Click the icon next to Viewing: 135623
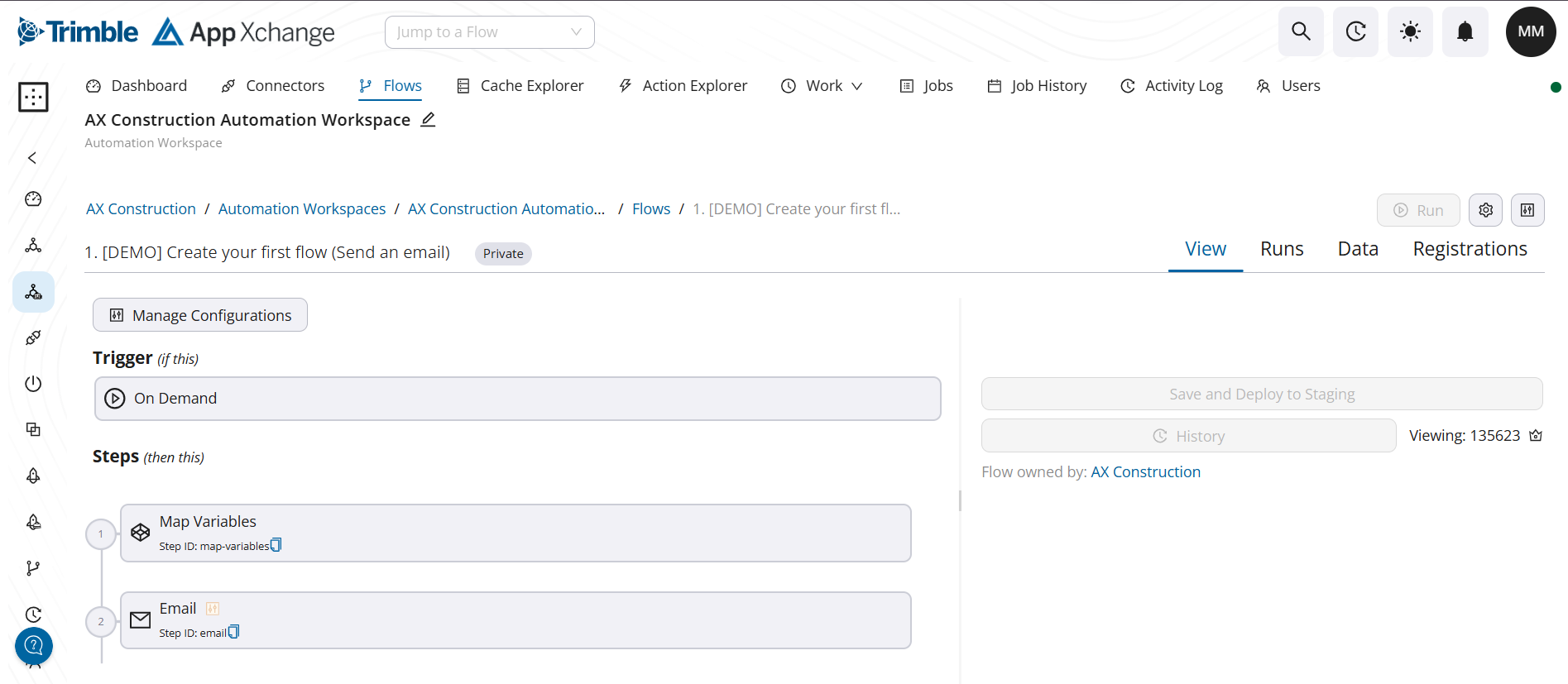 pos(1536,436)
